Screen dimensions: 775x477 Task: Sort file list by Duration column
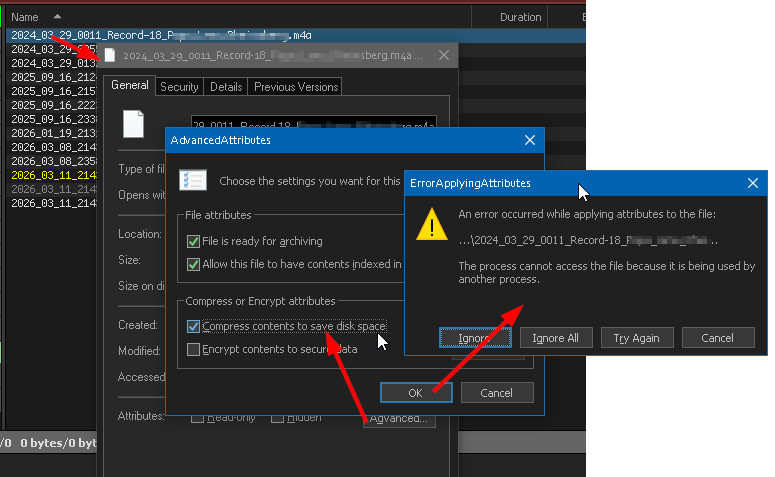point(520,17)
